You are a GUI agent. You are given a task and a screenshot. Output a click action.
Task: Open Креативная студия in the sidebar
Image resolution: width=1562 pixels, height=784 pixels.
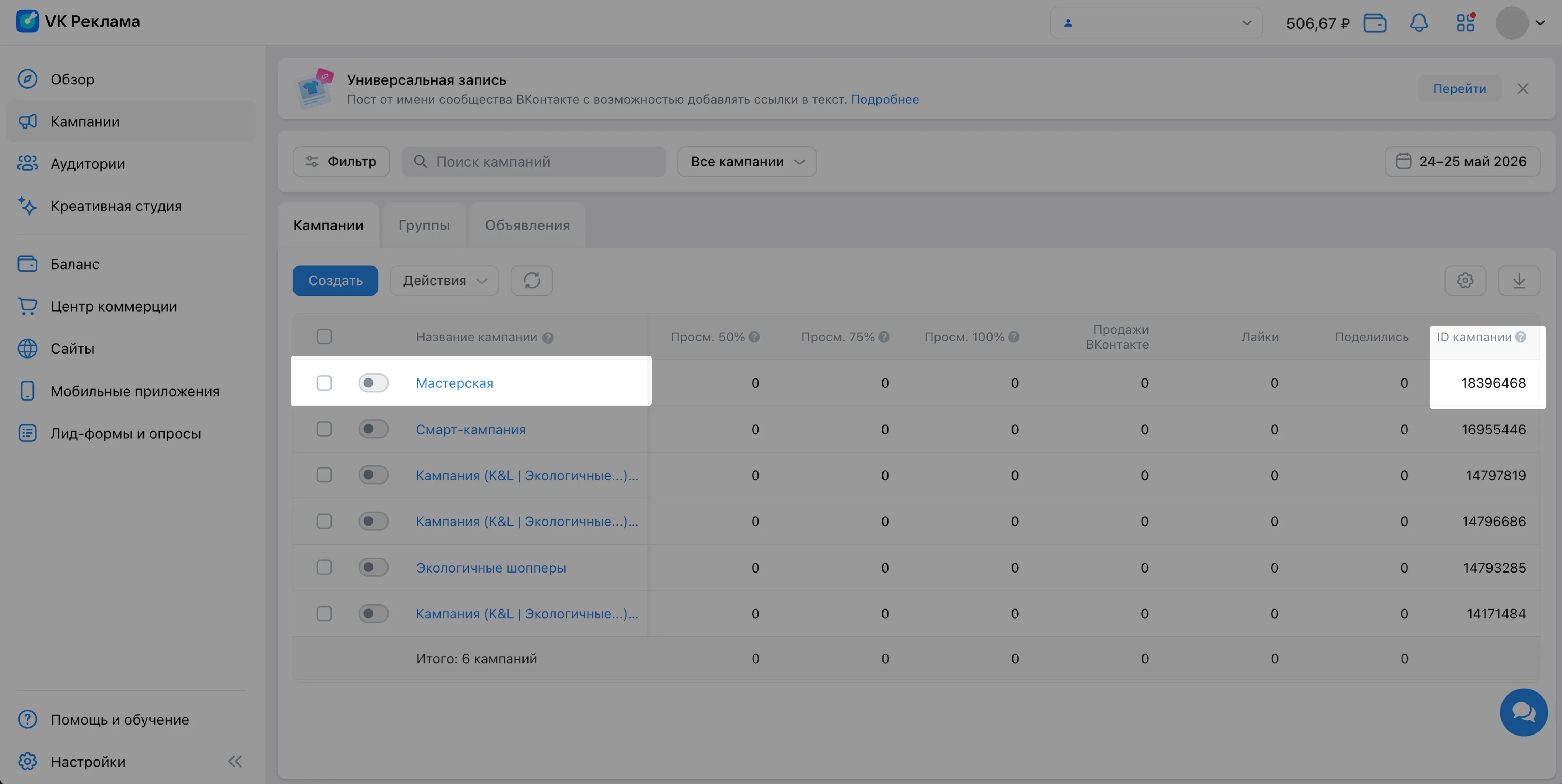point(131,206)
